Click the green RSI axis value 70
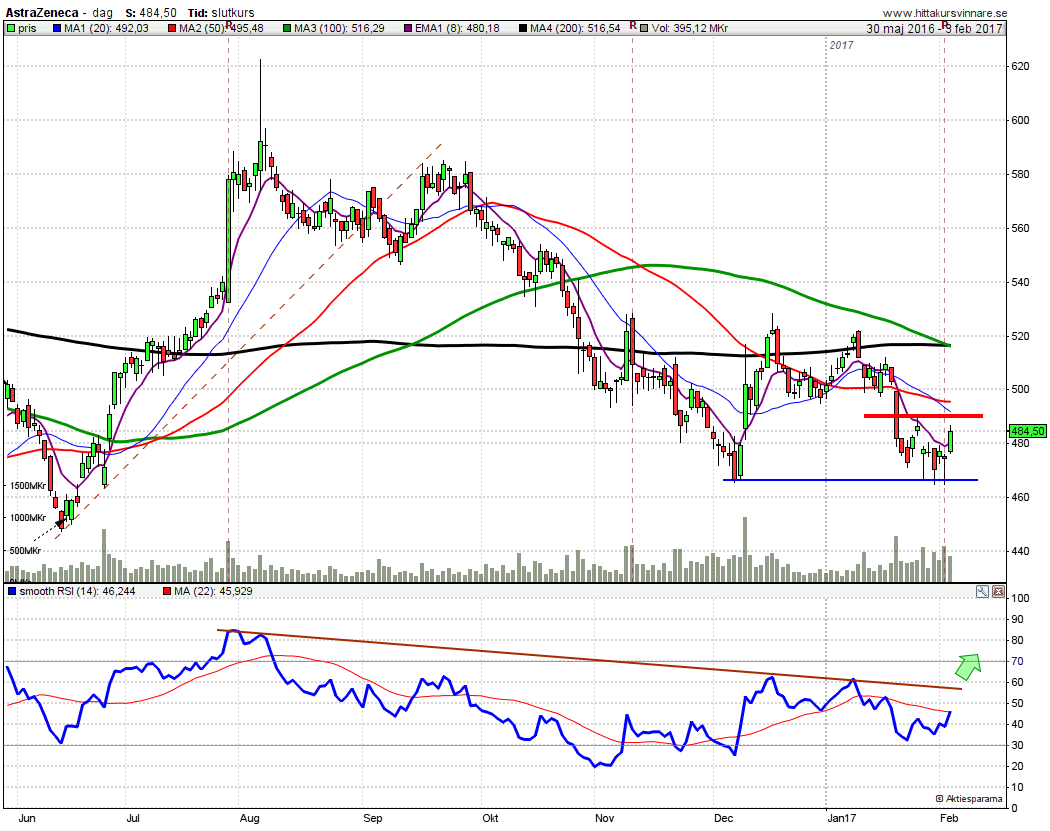Viewport: 1050px width, 831px height. click(1017, 662)
